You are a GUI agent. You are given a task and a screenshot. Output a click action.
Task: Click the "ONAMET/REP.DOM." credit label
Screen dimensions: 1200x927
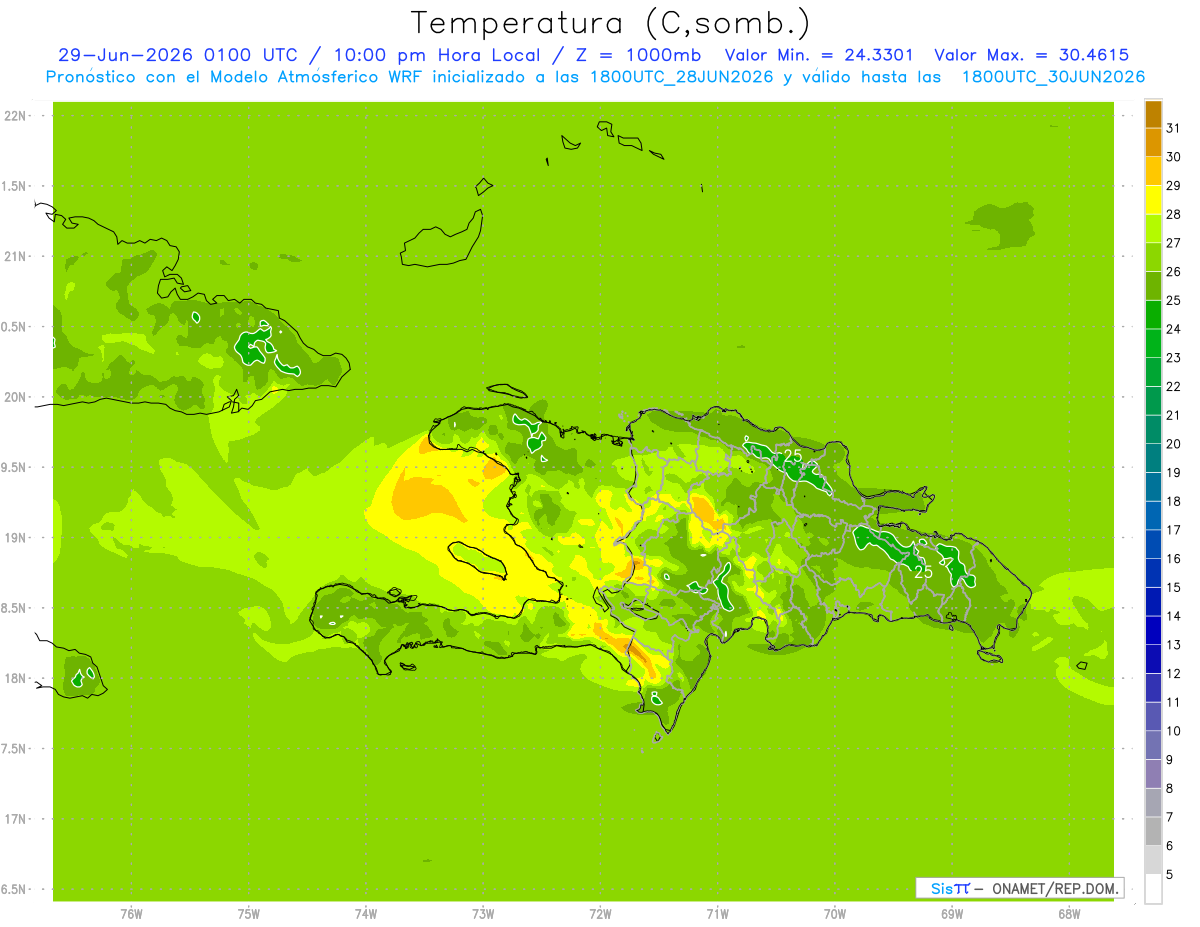(1056, 888)
